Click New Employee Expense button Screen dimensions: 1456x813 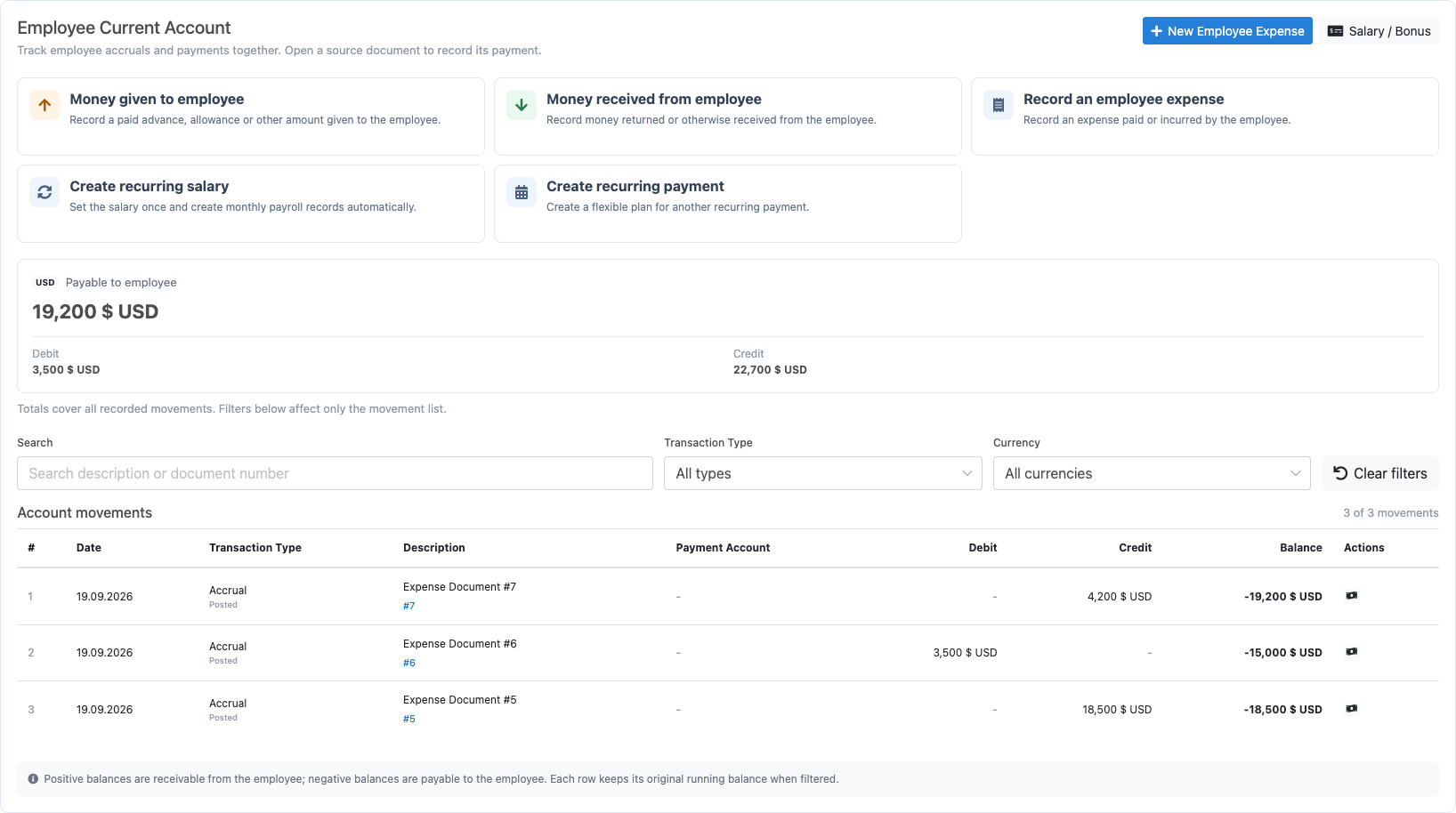coord(1227,31)
